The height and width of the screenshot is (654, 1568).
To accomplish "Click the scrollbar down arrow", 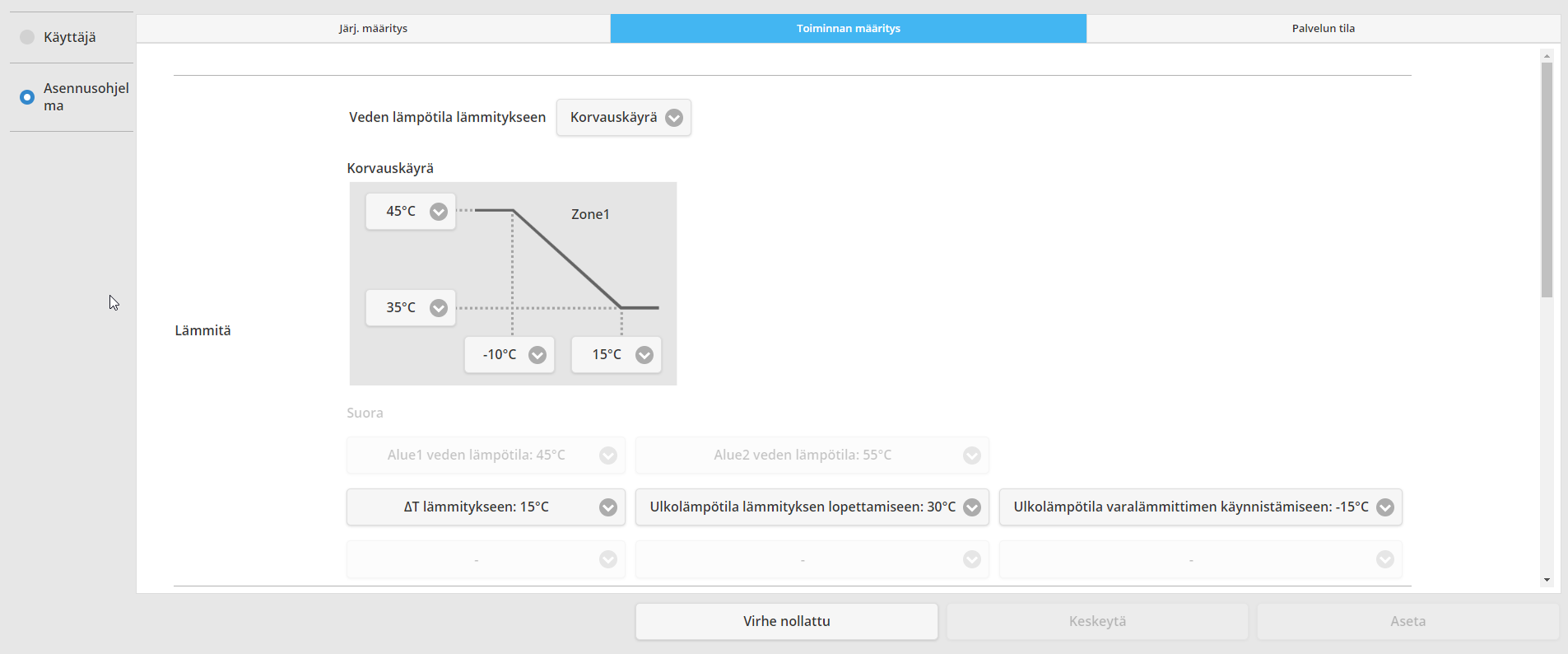I will pyautogui.click(x=1547, y=580).
